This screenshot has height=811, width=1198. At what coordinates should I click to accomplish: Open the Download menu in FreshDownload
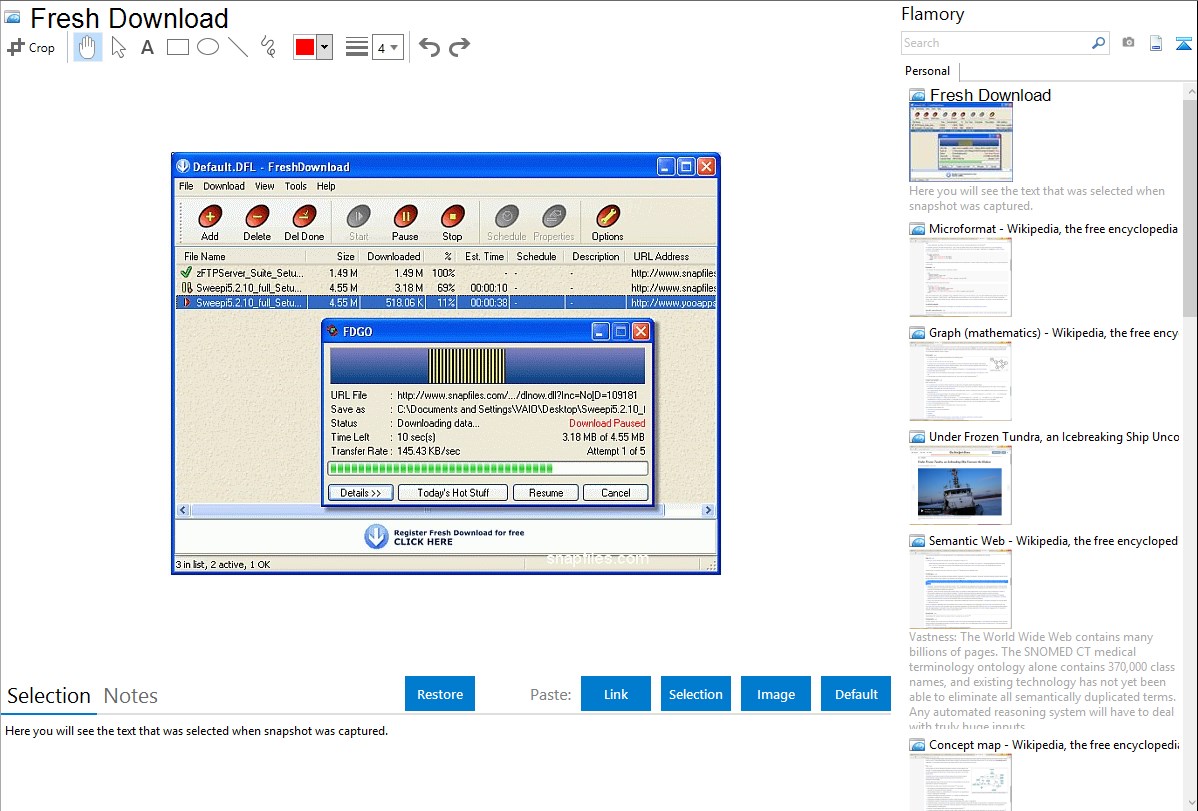[x=224, y=187]
